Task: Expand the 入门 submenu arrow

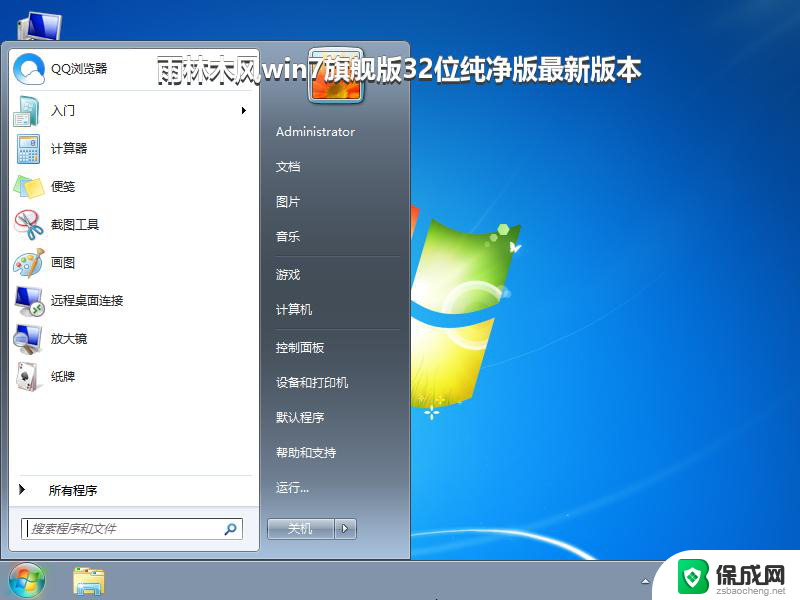Action: pyautogui.click(x=244, y=111)
